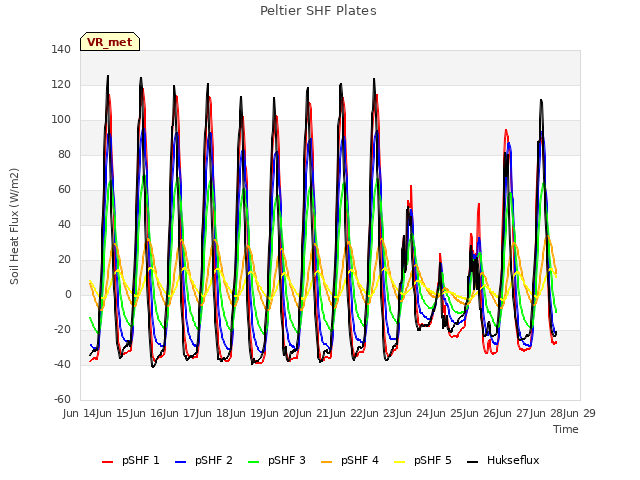Click the VR_met annotation label

click(110, 42)
